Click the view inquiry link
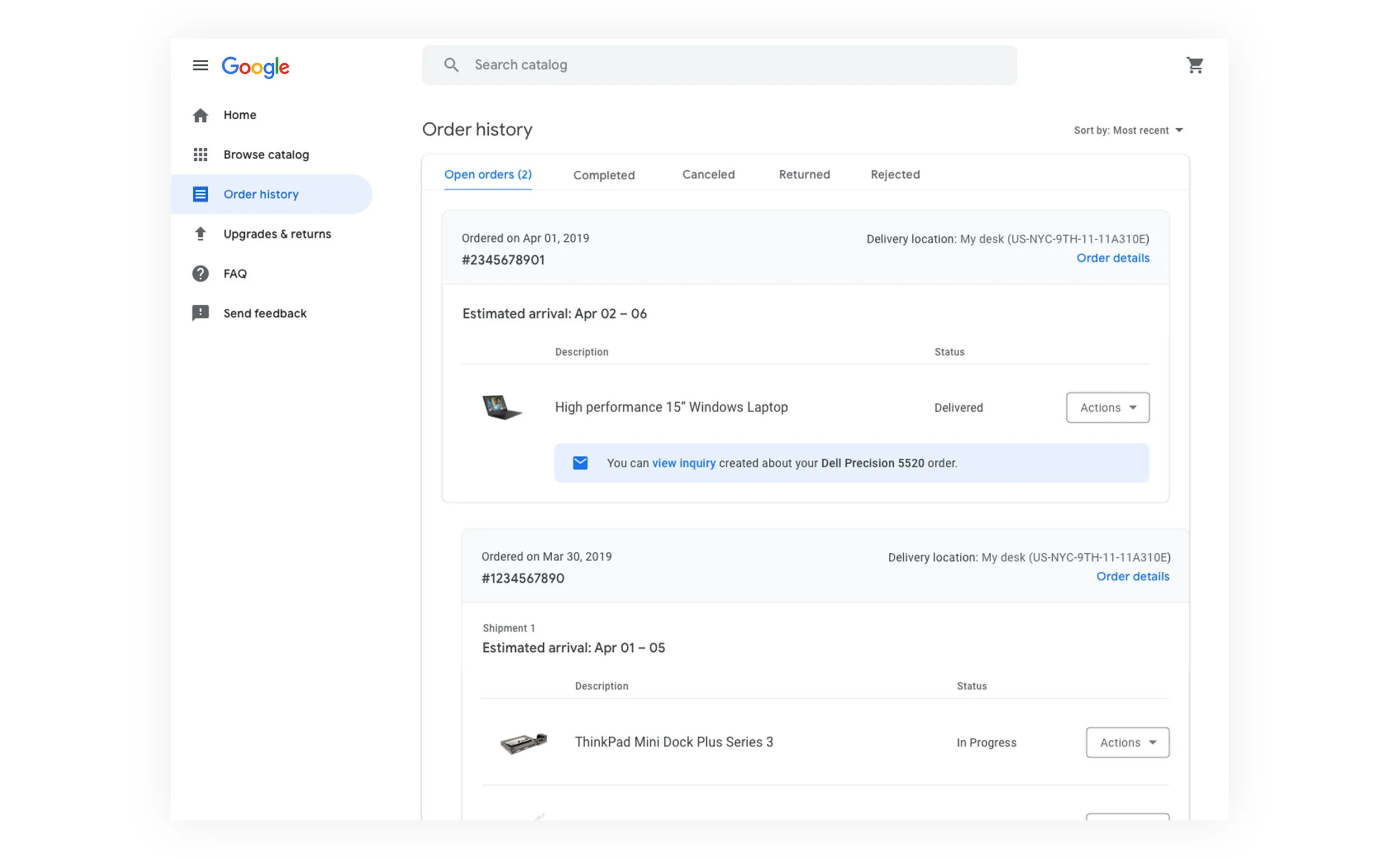The height and width of the screenshot is (859, 1400). [x=684, y=463]
